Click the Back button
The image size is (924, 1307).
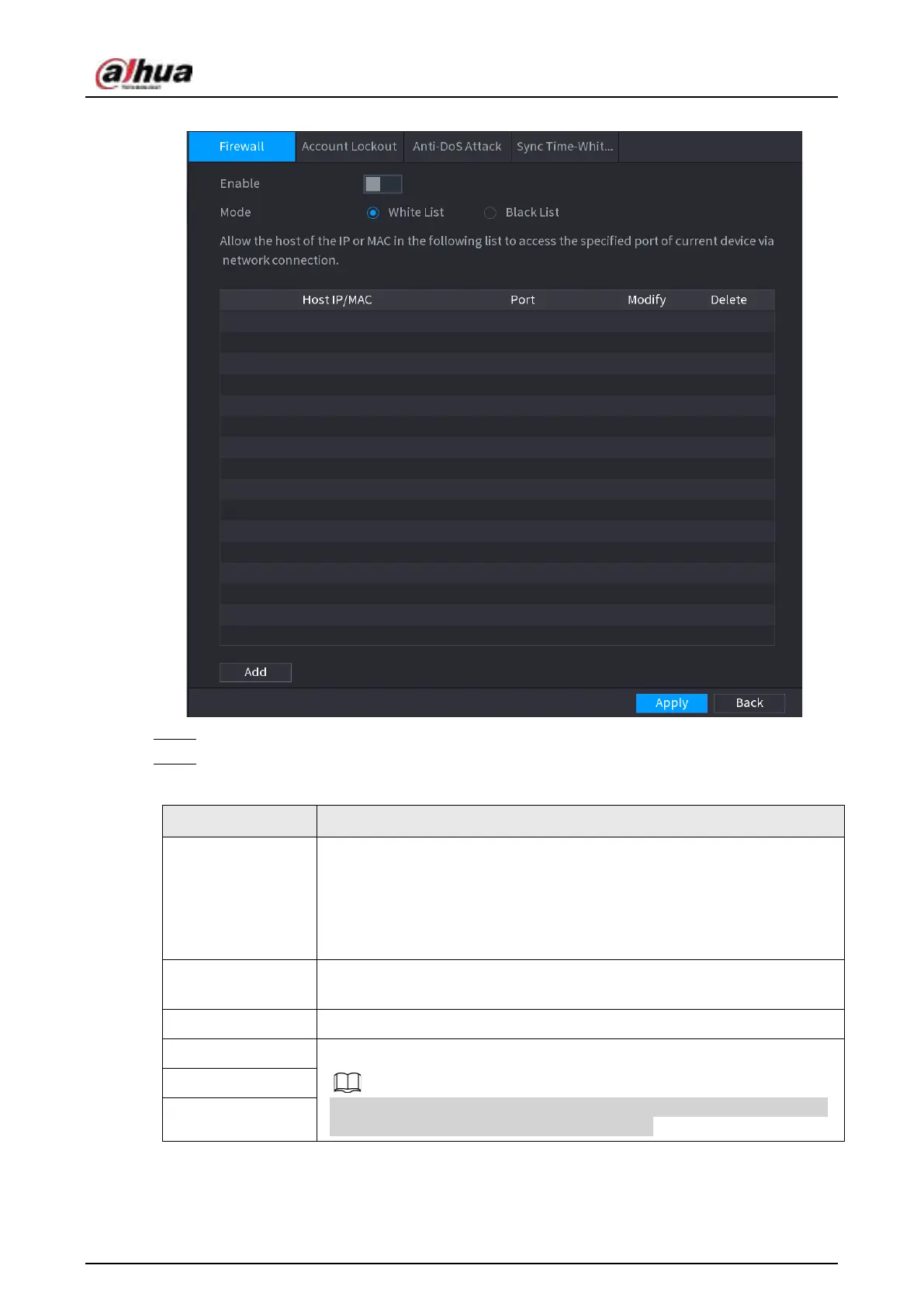(749, 703)
